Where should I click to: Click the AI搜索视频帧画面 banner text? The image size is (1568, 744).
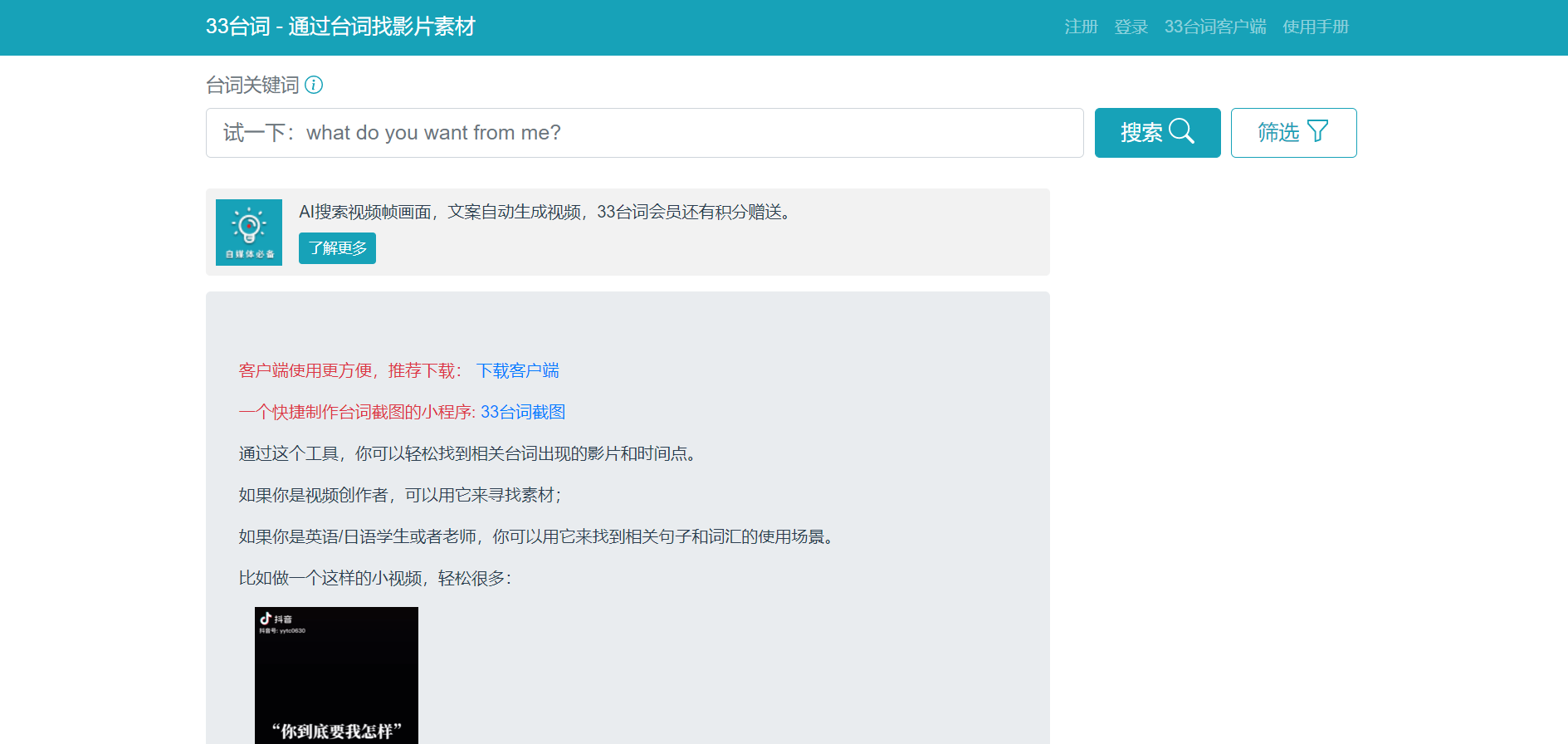[x=544, y=212]
